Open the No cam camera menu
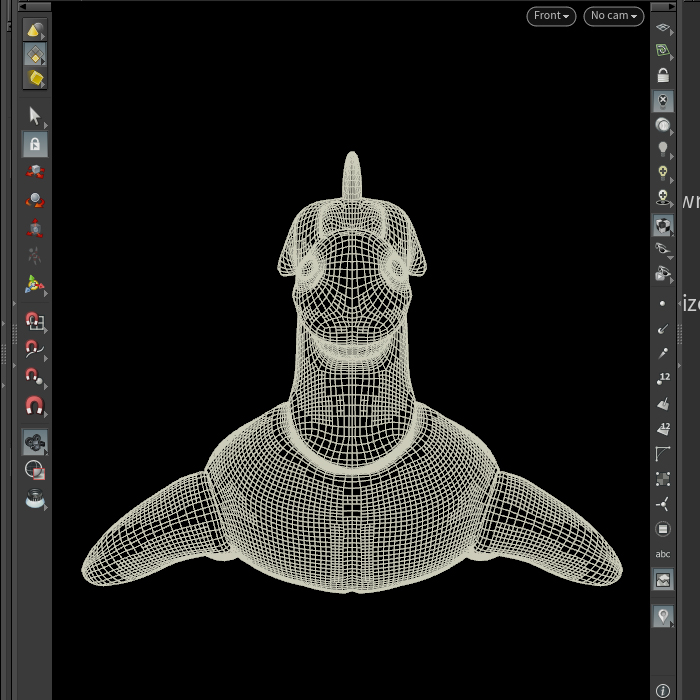 [614, 16]
